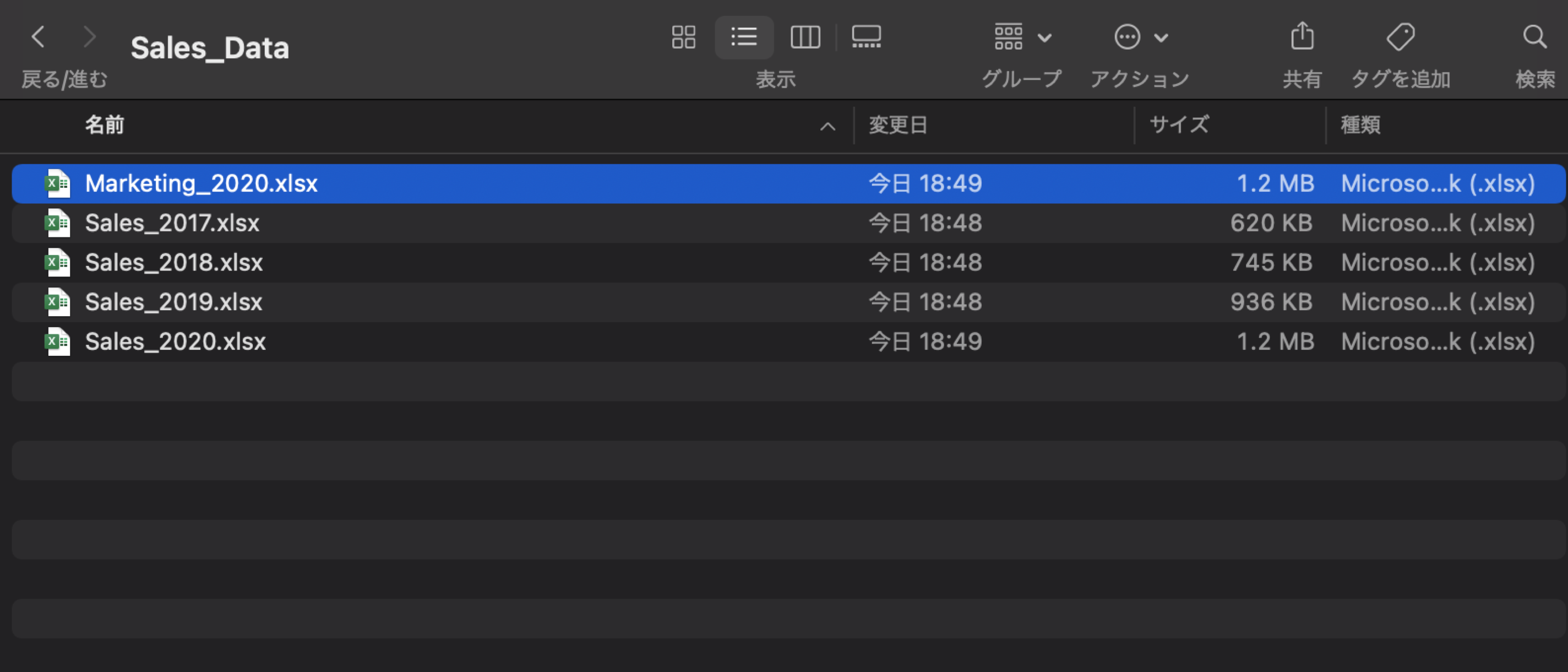This screenshot has height=672, width=1568.
Task: Switch to gallery view
Action: coord(866,37)
